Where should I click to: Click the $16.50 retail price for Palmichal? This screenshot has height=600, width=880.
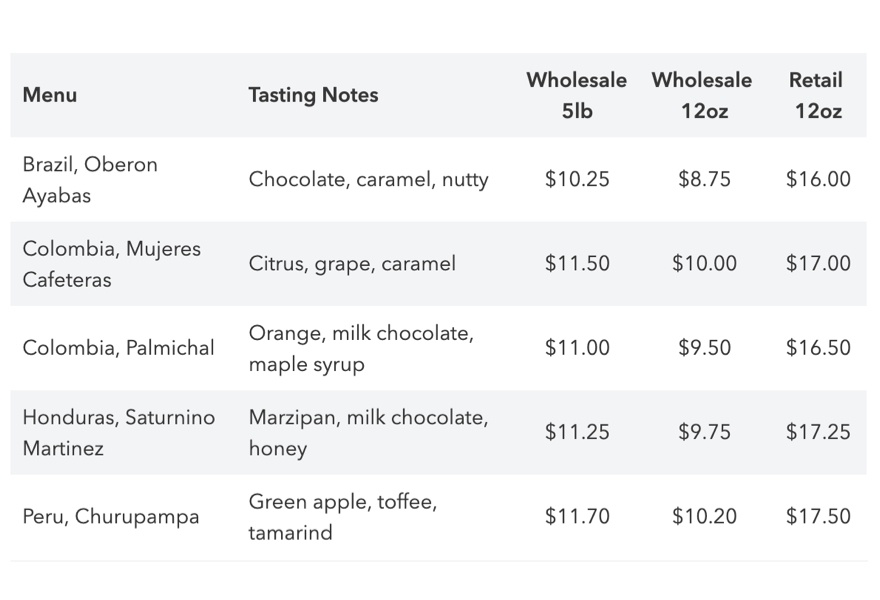(818, 347)
